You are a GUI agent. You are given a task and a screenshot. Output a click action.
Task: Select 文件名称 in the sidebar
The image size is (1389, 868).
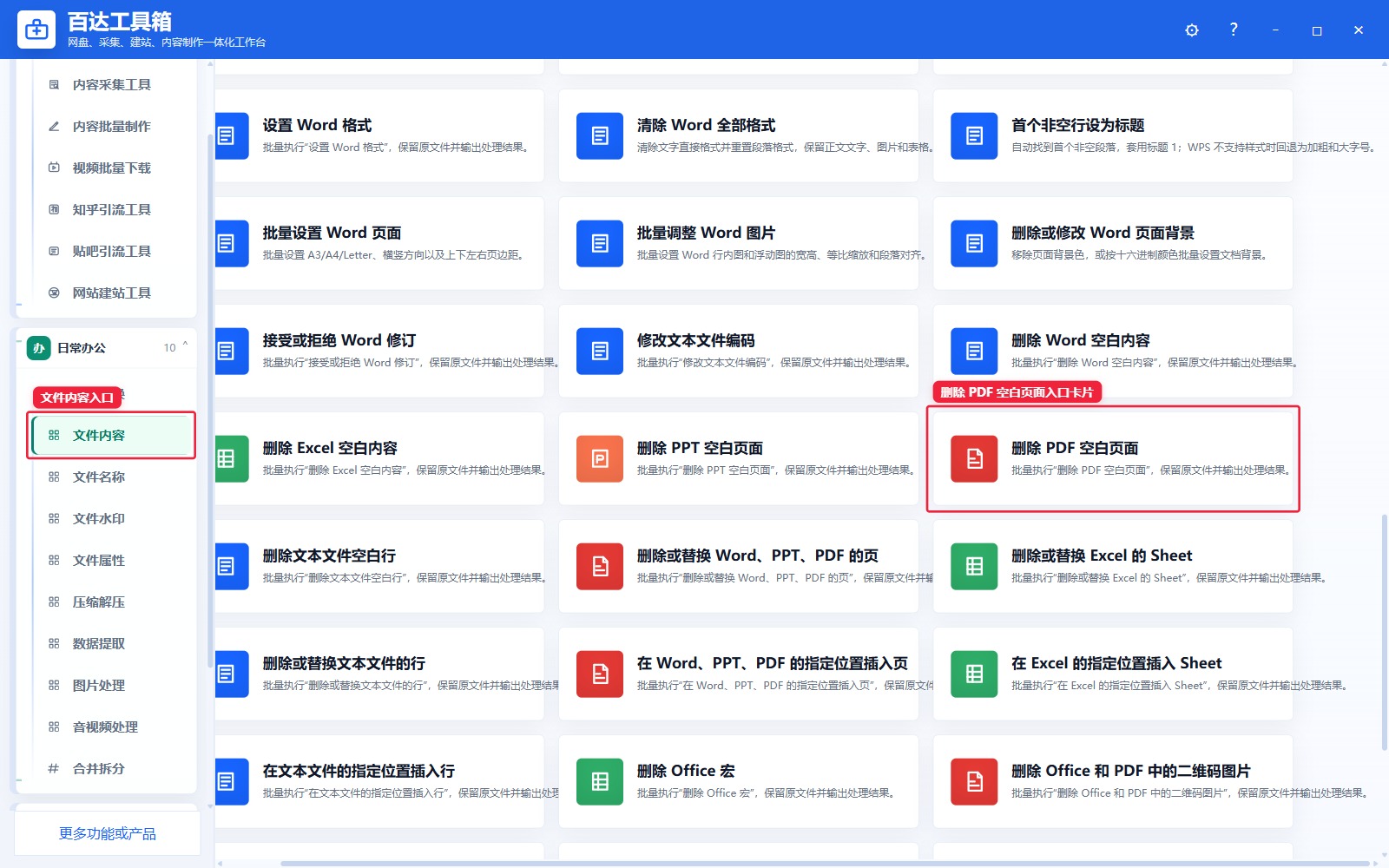111,477
